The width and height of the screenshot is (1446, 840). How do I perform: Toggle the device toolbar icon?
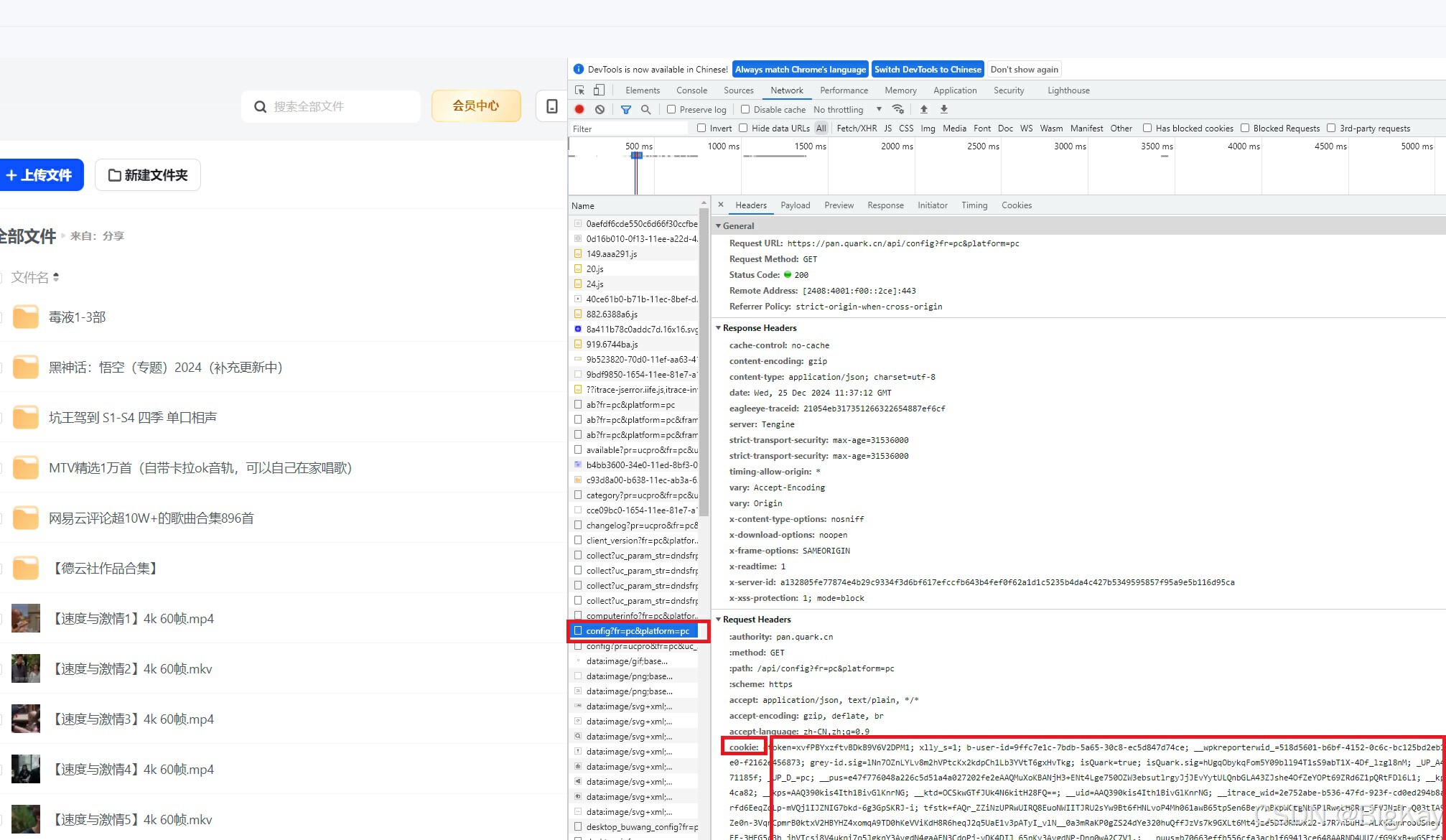tap(599, 90)
